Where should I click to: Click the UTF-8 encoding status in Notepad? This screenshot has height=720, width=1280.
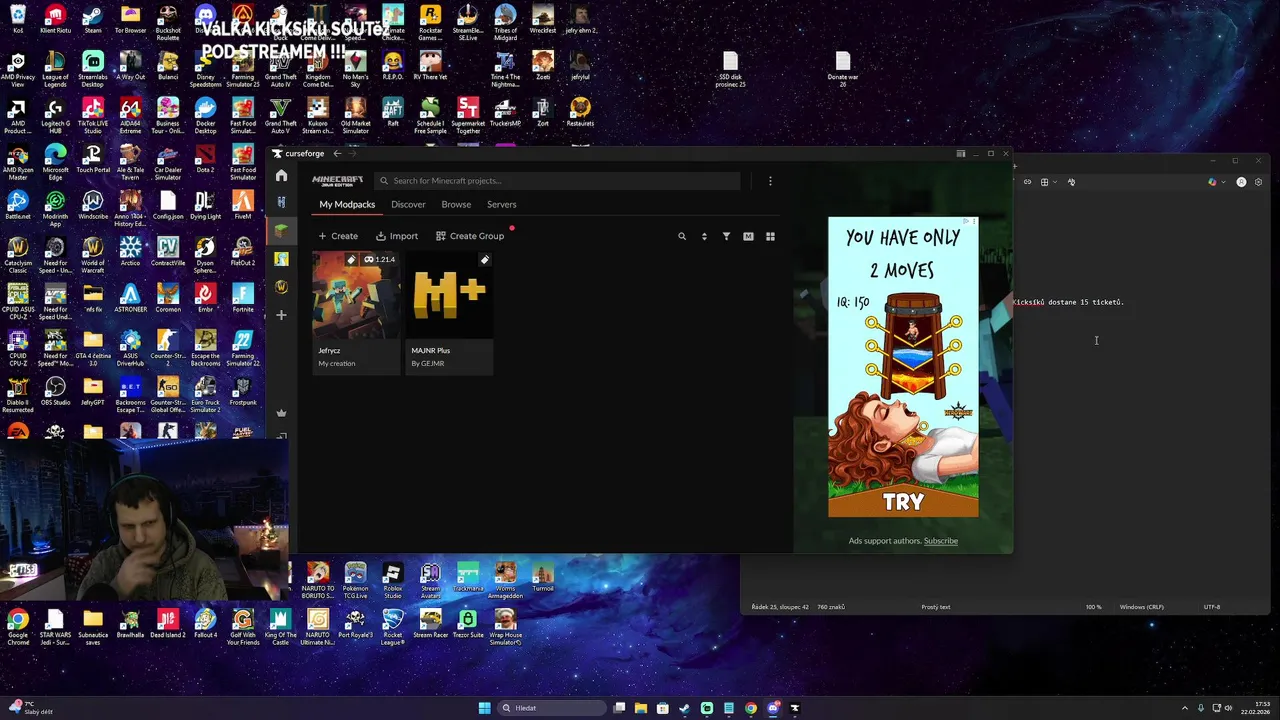[x=1212, y=607]
